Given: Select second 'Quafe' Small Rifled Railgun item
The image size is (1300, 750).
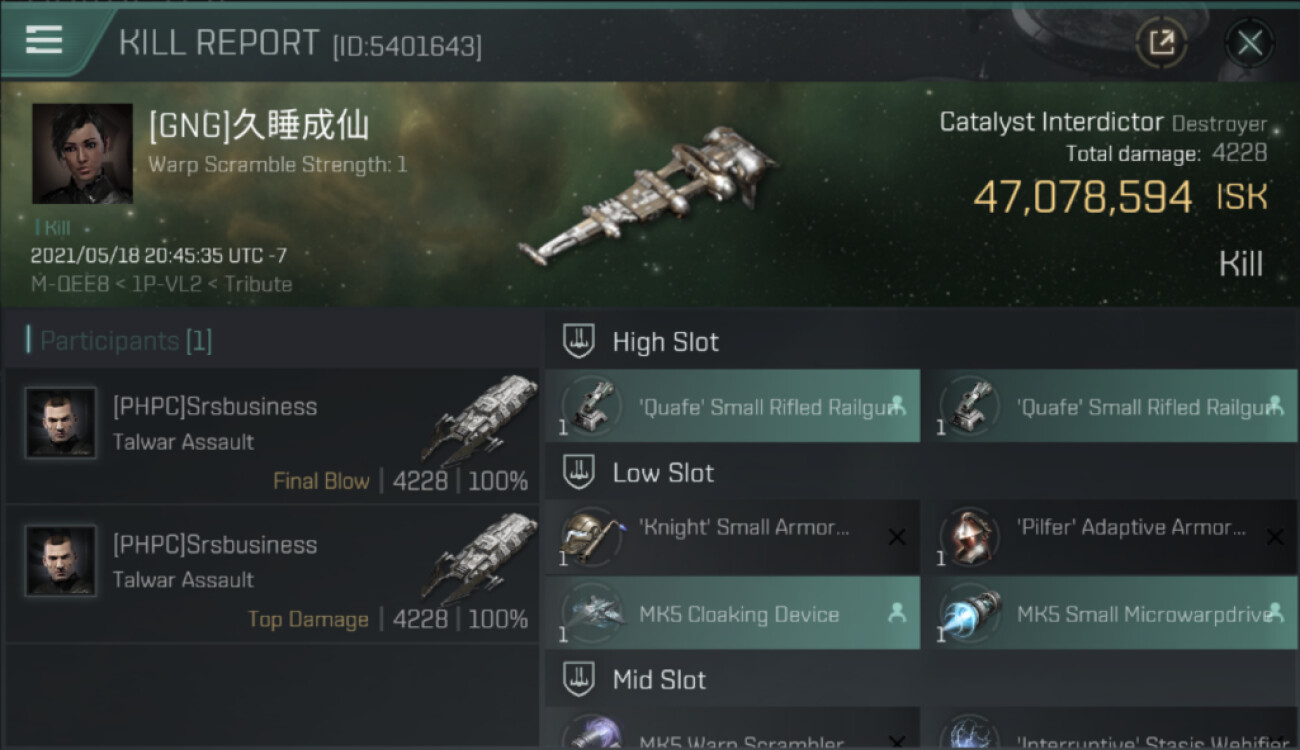Looking at the screenshot, I should pos(1109,406).
